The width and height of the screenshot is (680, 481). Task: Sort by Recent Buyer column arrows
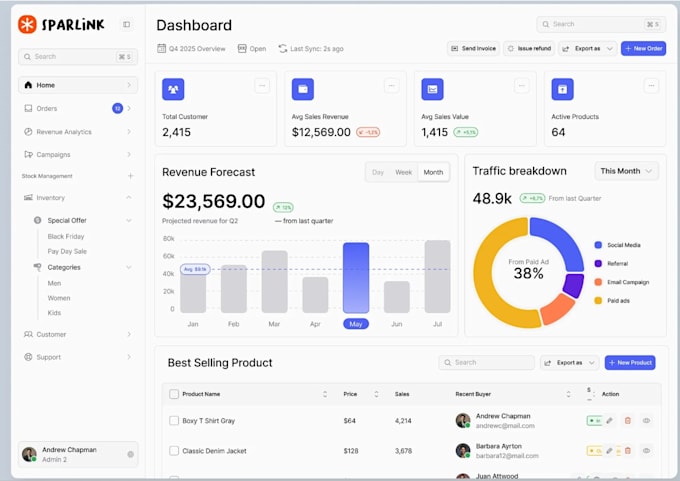coord(568,394)
